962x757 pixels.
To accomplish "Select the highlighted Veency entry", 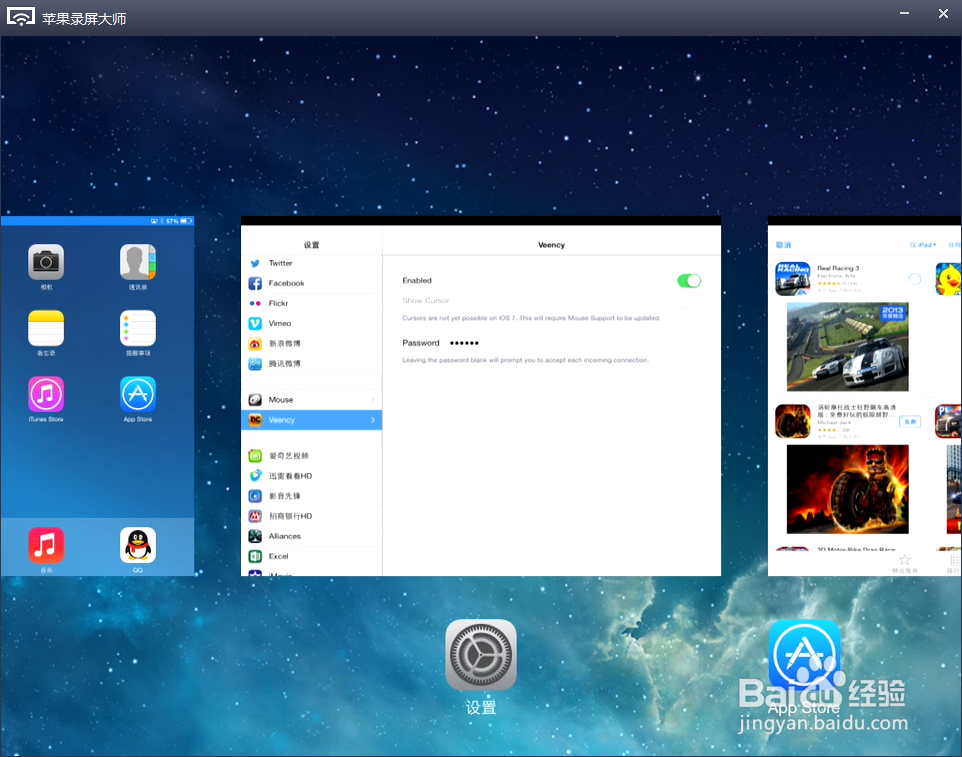I will (x=312, y=420).
